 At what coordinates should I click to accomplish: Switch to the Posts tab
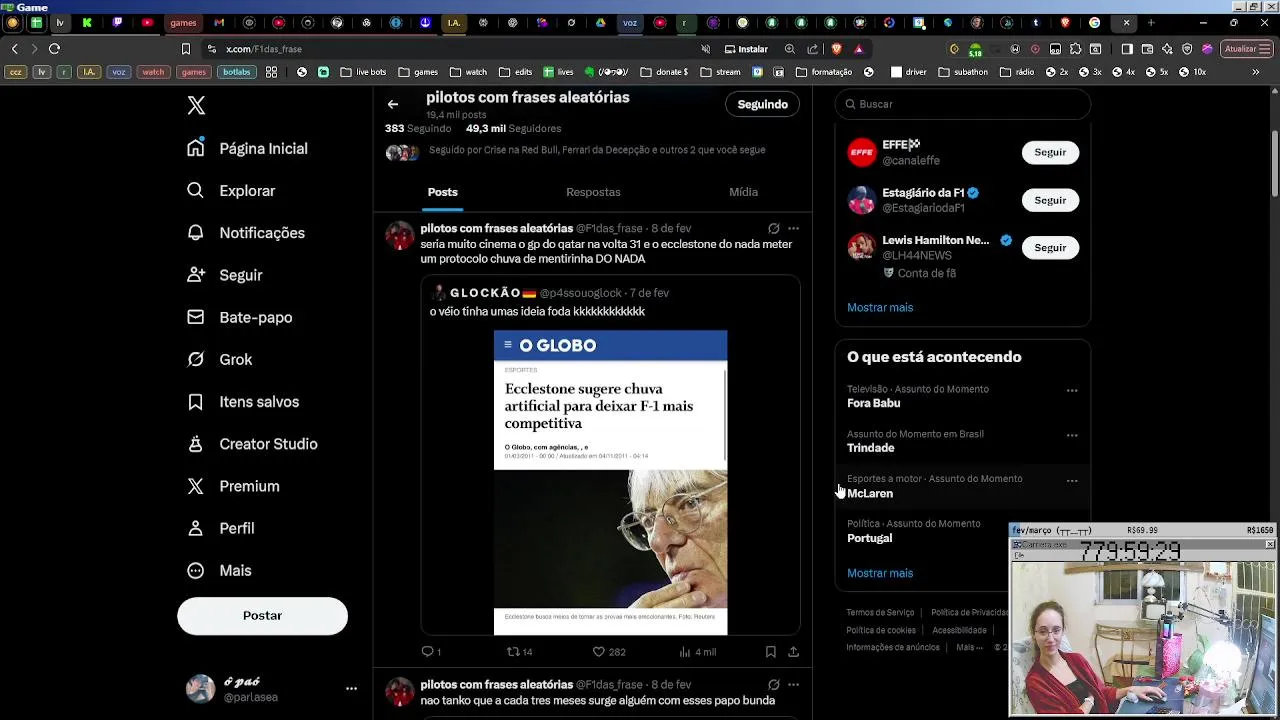pyautogui.click(x=442, y=192)
